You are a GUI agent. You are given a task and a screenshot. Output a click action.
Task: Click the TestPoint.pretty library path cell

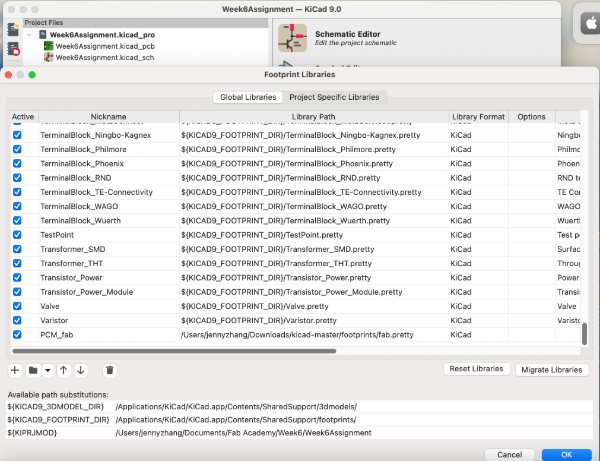coord(313,235)
